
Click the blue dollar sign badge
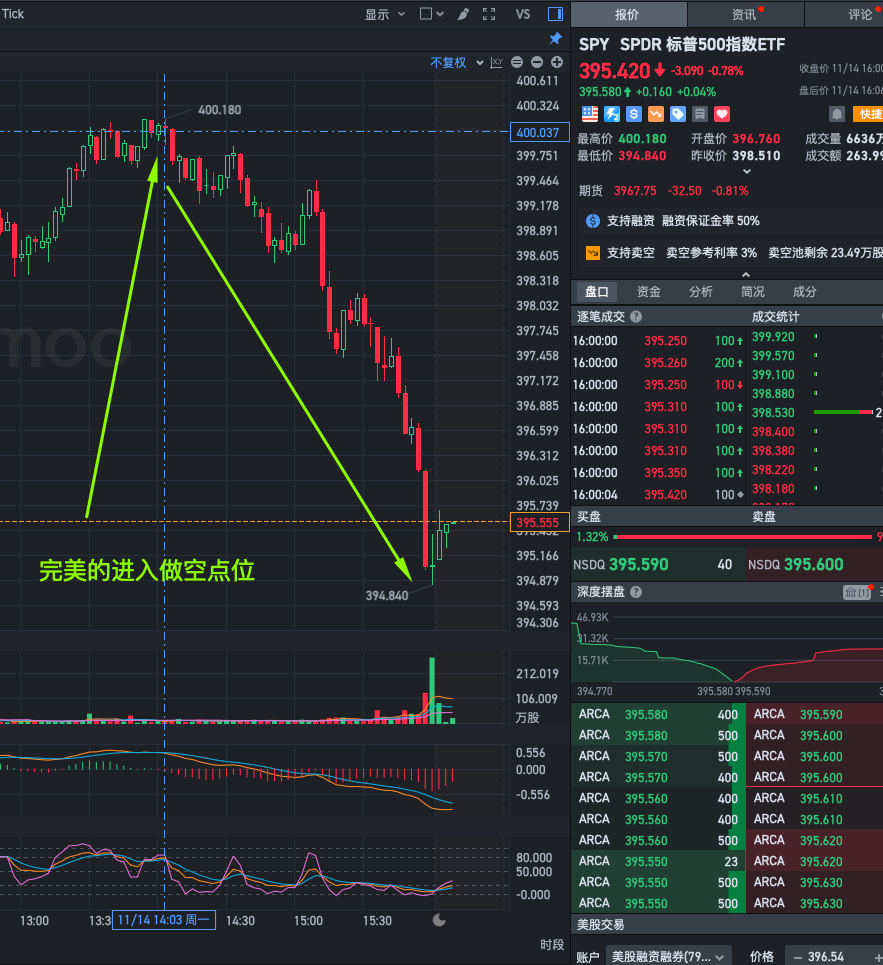[x=634, y=114]
